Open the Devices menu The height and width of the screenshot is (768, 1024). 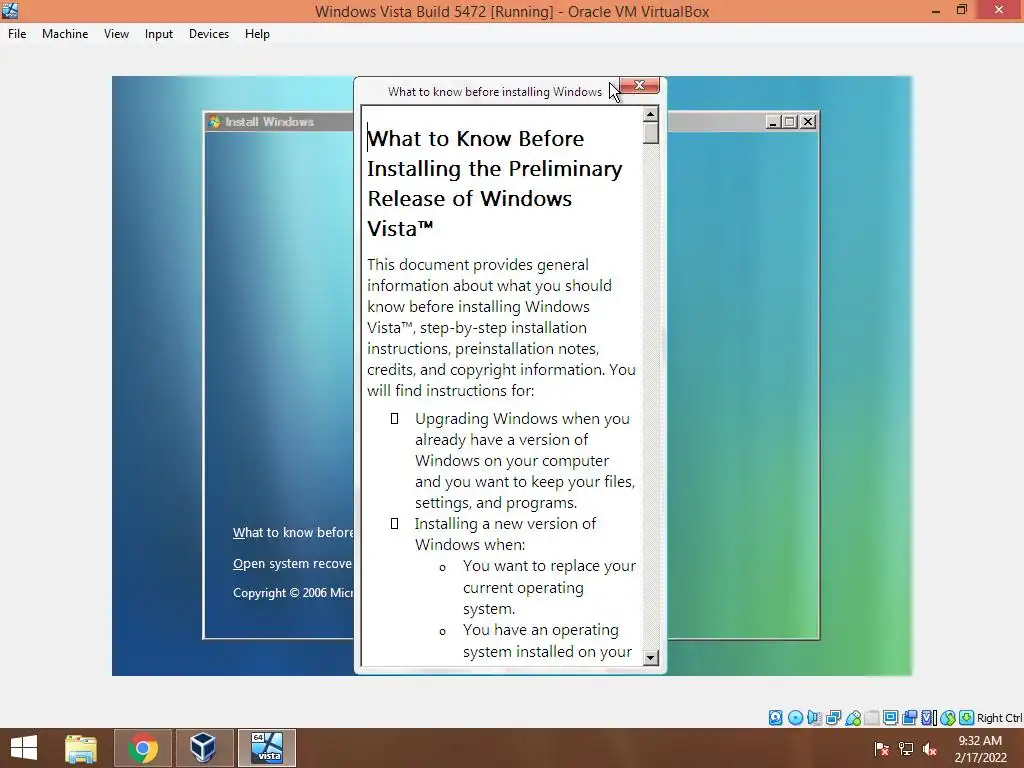coord(209,34)
